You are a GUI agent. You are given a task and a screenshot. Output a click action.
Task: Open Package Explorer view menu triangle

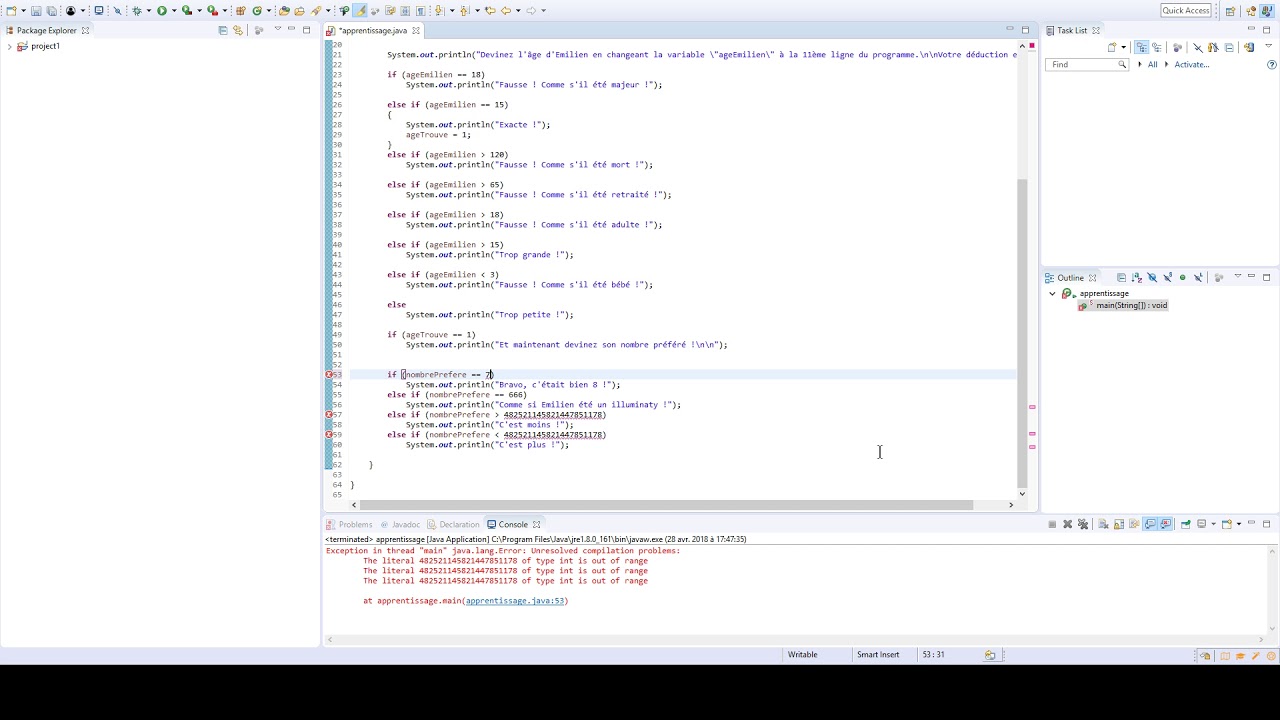click(277, 28)
